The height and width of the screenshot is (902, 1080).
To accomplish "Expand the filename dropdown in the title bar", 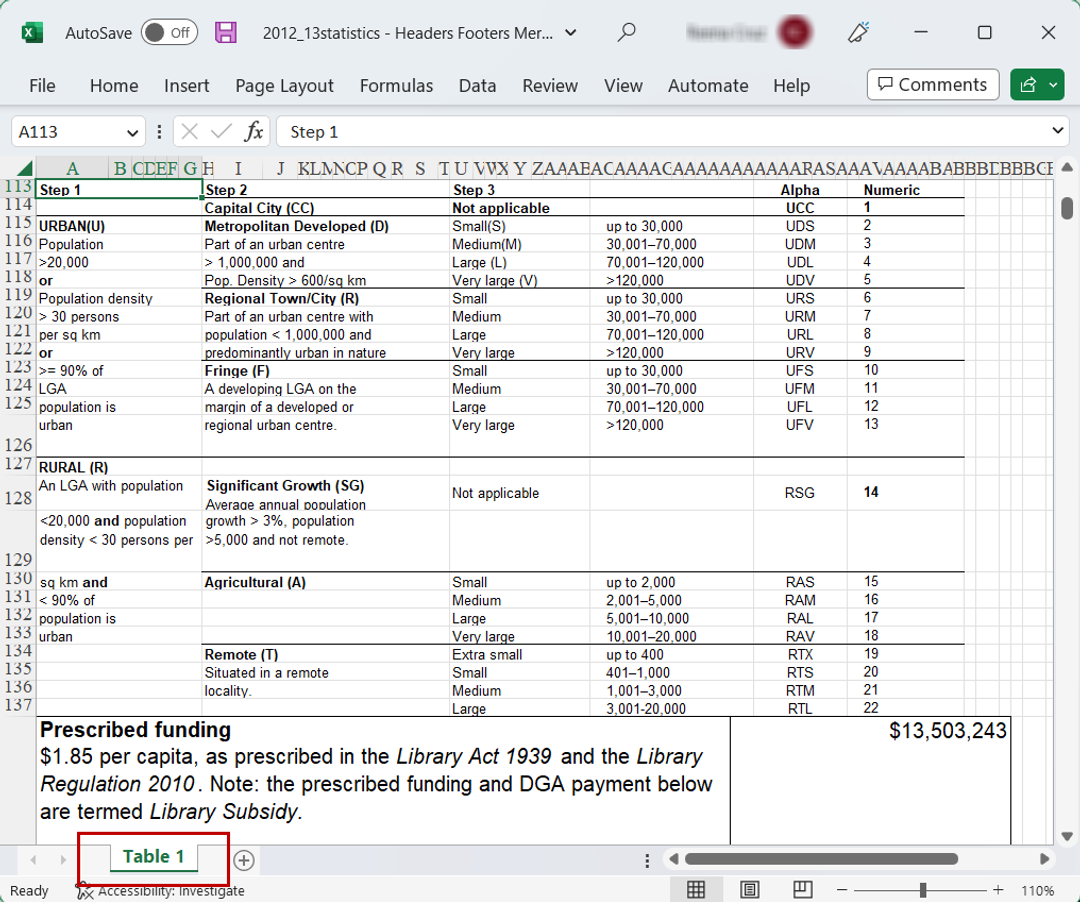I will tap(570, 32).
